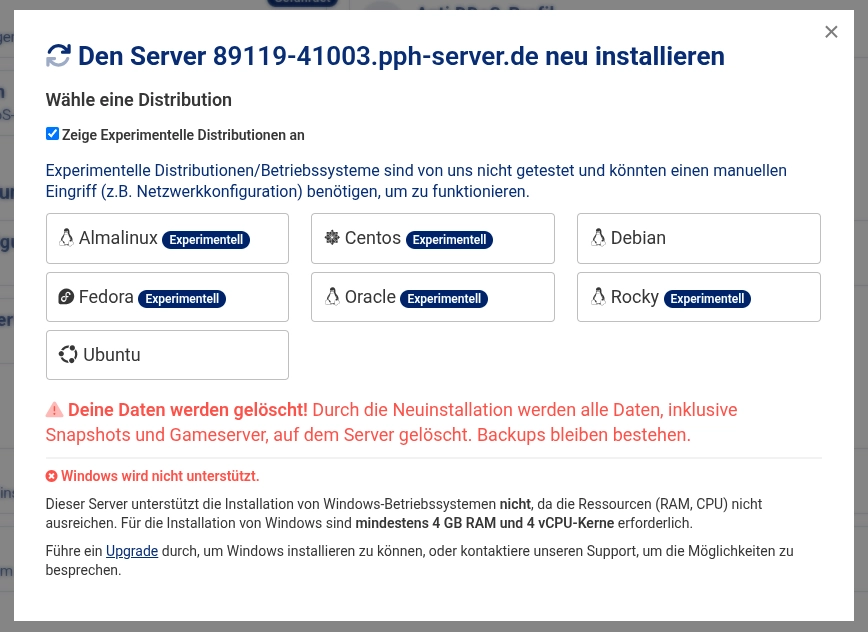Click 'mindestens 4 GB RAM und 4 vCPU-Kerne' text
The image size is (868, 632).
pos(485,523)
